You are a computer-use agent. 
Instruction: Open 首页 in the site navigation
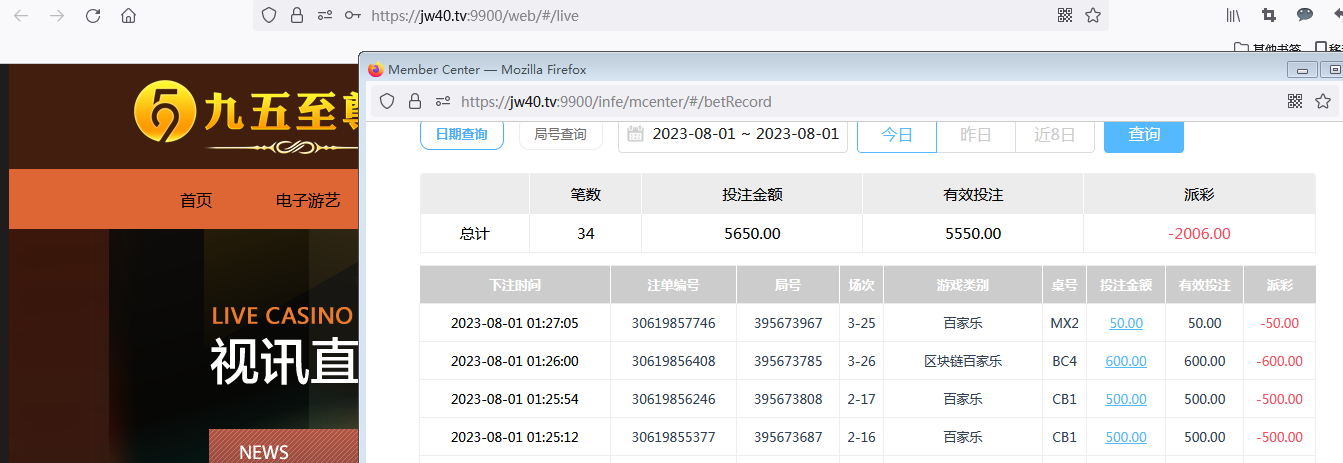(x=196, y=200)
